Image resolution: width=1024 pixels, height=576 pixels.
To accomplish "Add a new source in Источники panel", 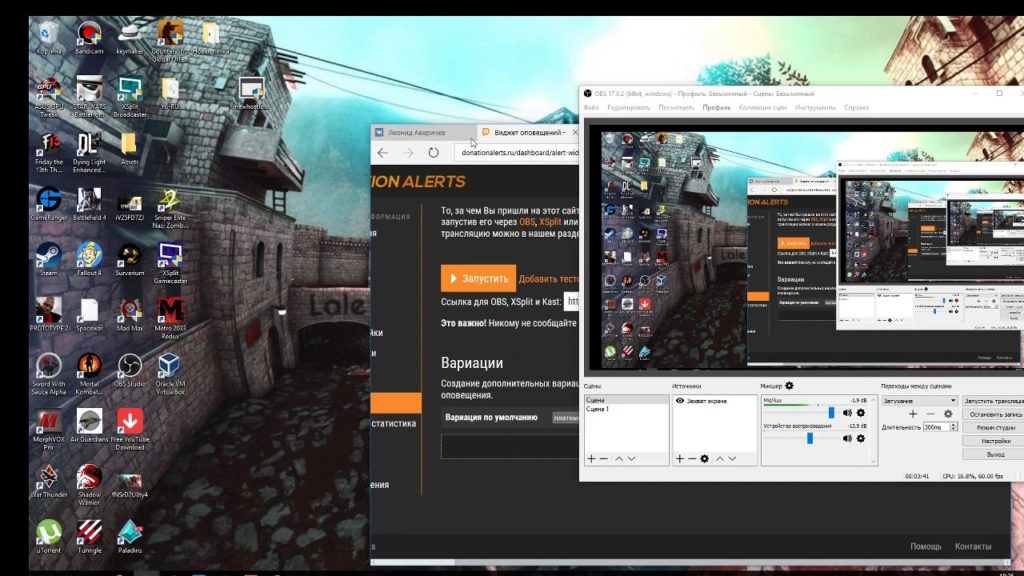I will point(679,459).
